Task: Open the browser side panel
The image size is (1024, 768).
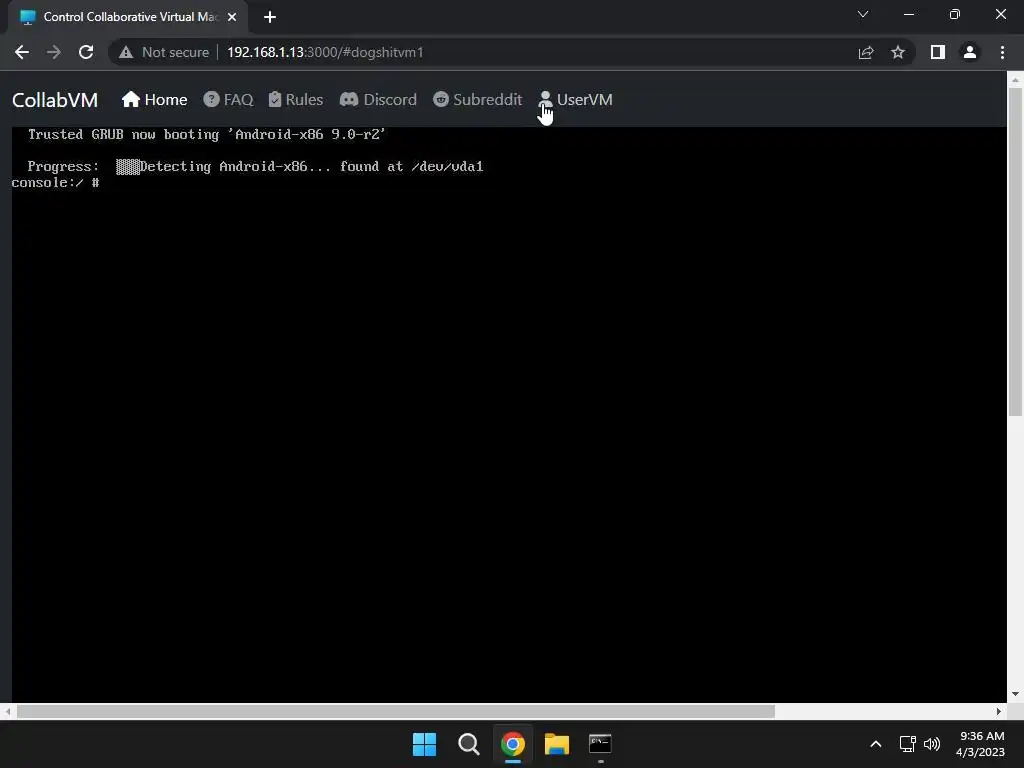Action: point(938,52)
